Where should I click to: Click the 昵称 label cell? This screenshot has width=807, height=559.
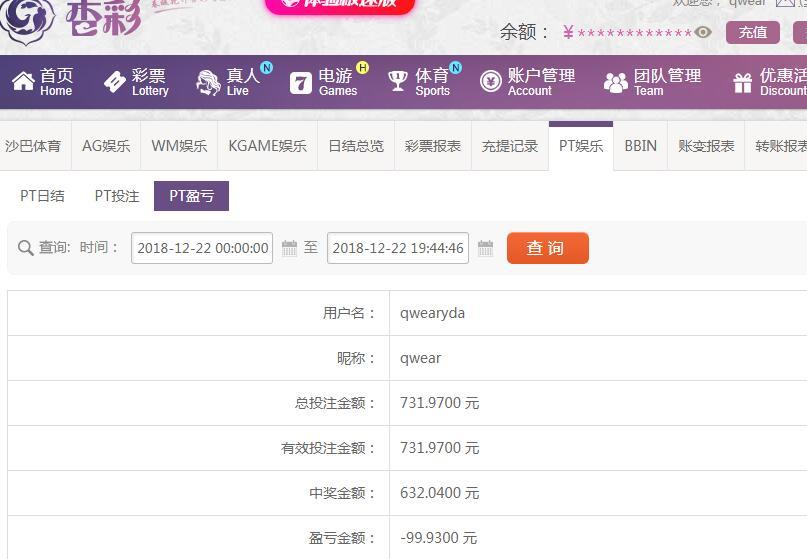(x=199, y=358)
